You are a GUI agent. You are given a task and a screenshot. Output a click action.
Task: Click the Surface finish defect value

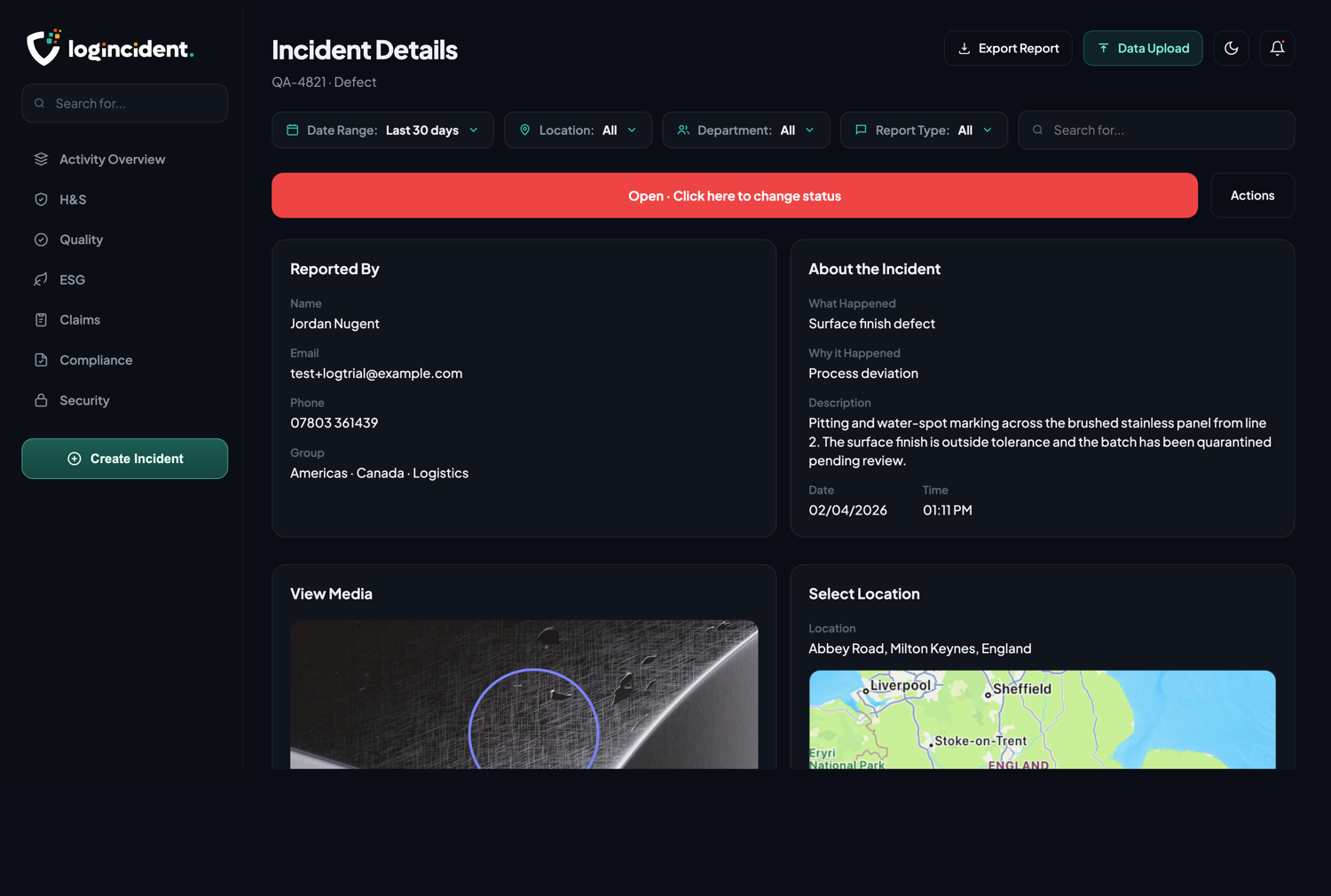point(872,324)
